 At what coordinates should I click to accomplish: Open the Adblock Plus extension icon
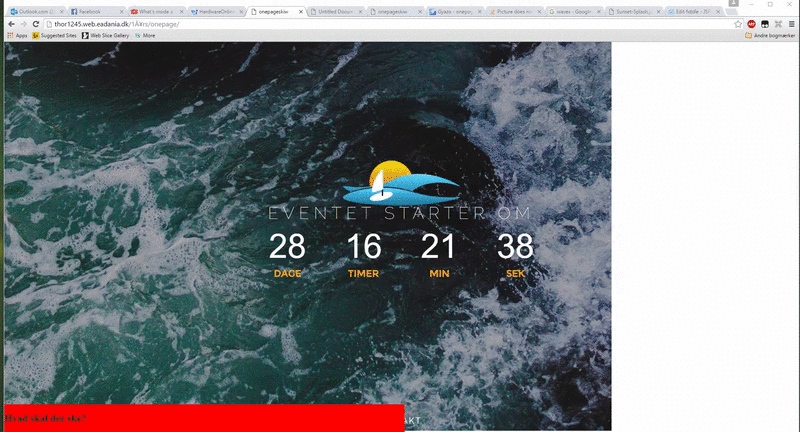751,24
